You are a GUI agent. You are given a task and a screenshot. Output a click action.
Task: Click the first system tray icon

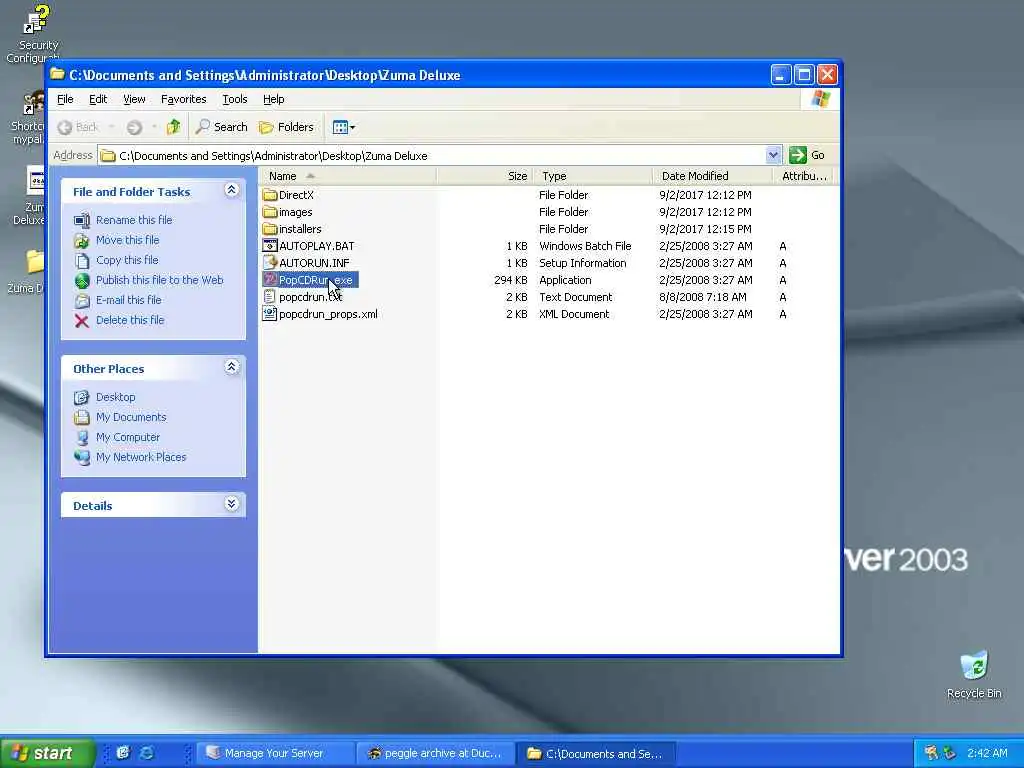pos(931,753)
